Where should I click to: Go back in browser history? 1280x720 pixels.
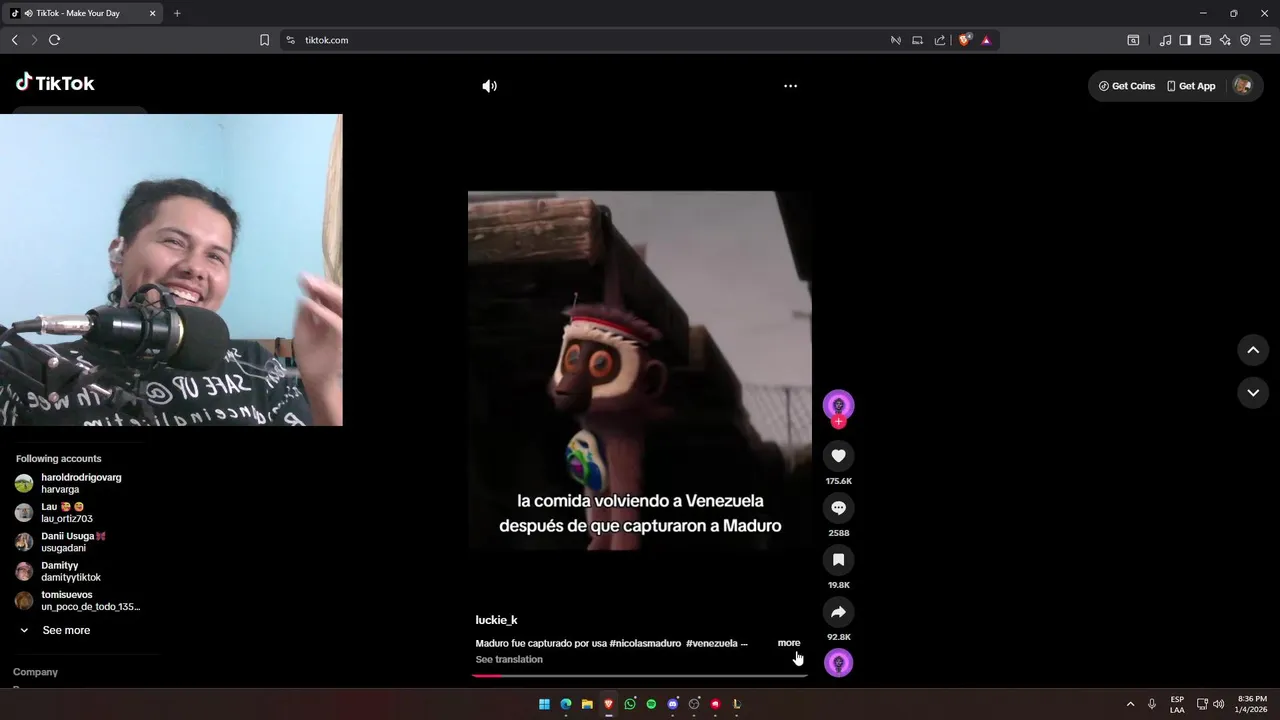[14, 40]
